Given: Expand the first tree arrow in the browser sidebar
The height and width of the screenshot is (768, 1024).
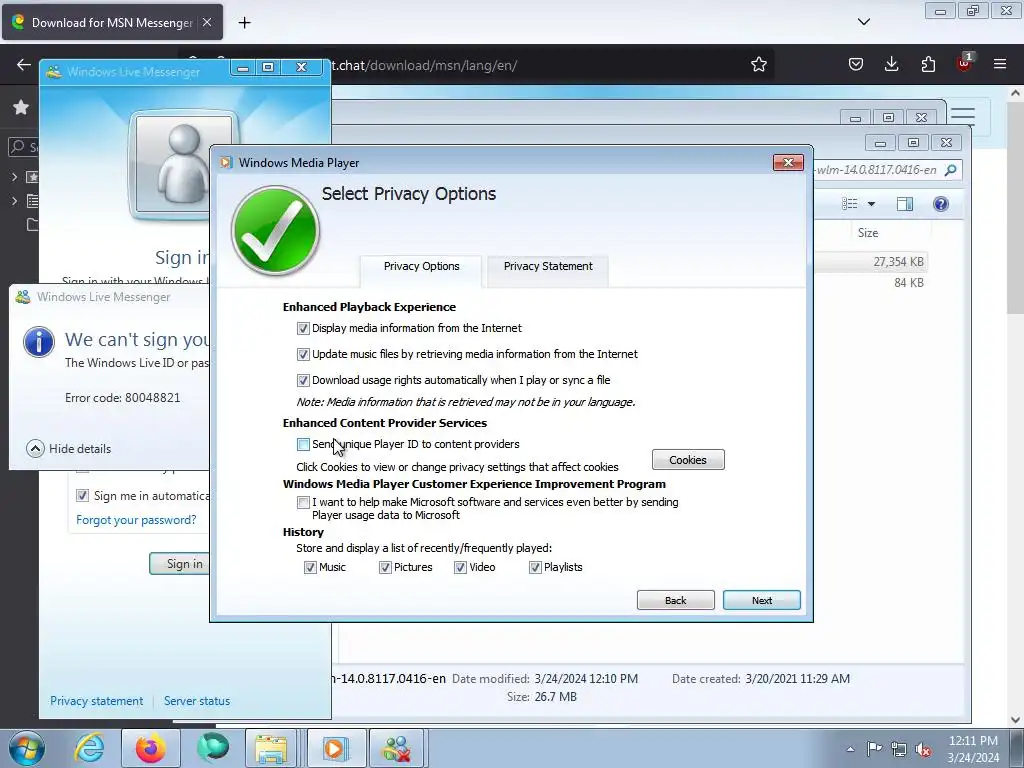Looking at the screenshot, I should [x=14, y=176].
